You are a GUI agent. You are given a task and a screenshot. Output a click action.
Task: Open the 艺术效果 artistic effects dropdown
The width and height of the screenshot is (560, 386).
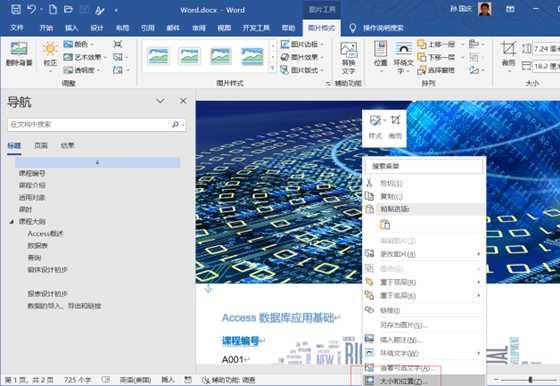(85, 57)
